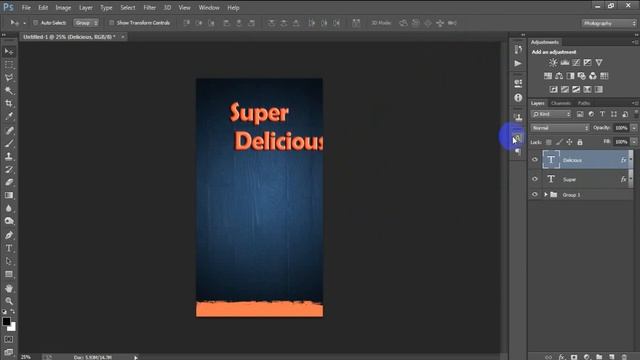
Task: Select the History Brush tool
Action: click(x=9, y=169)
